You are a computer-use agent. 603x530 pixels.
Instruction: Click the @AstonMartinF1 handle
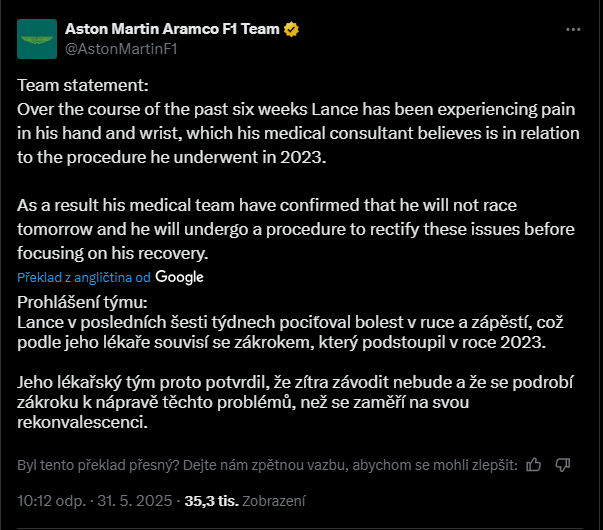(121, 49)
